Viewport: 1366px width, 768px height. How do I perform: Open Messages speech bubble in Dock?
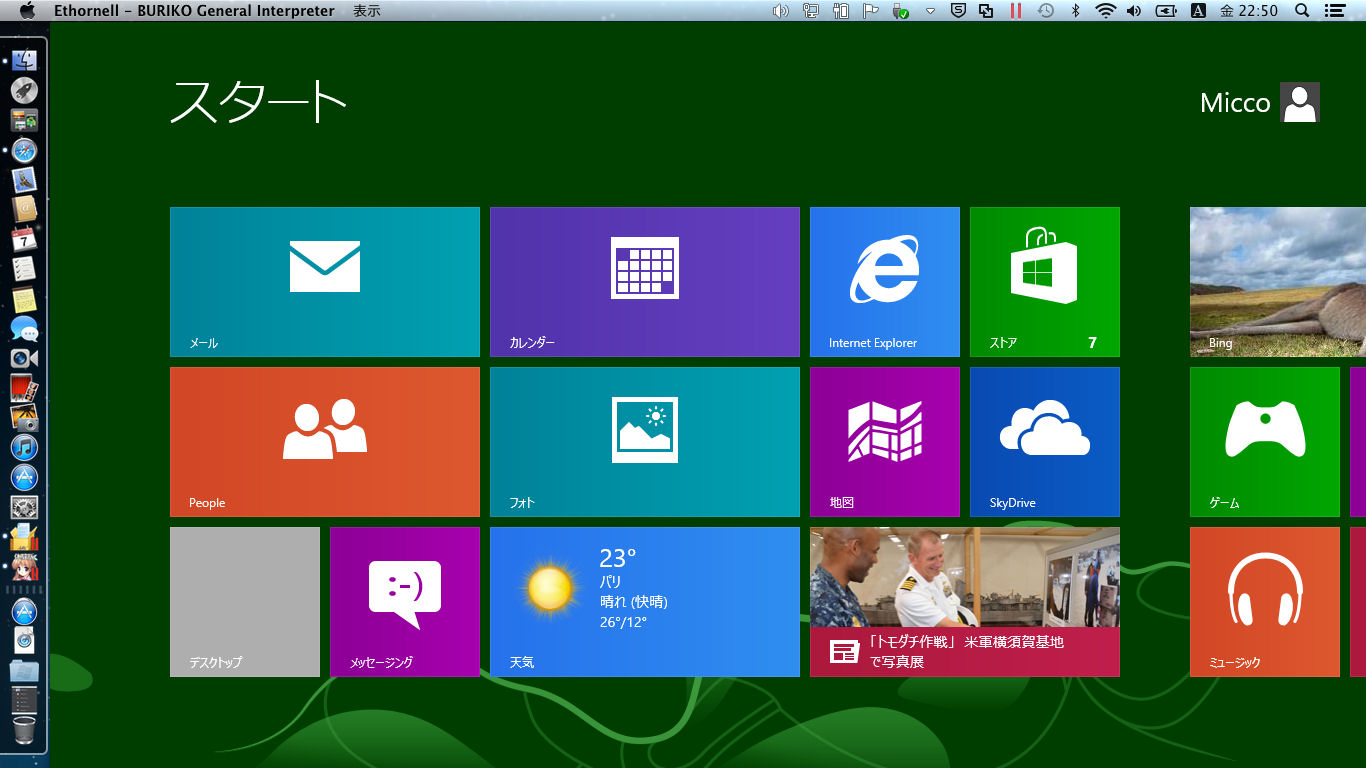[24, 328]
